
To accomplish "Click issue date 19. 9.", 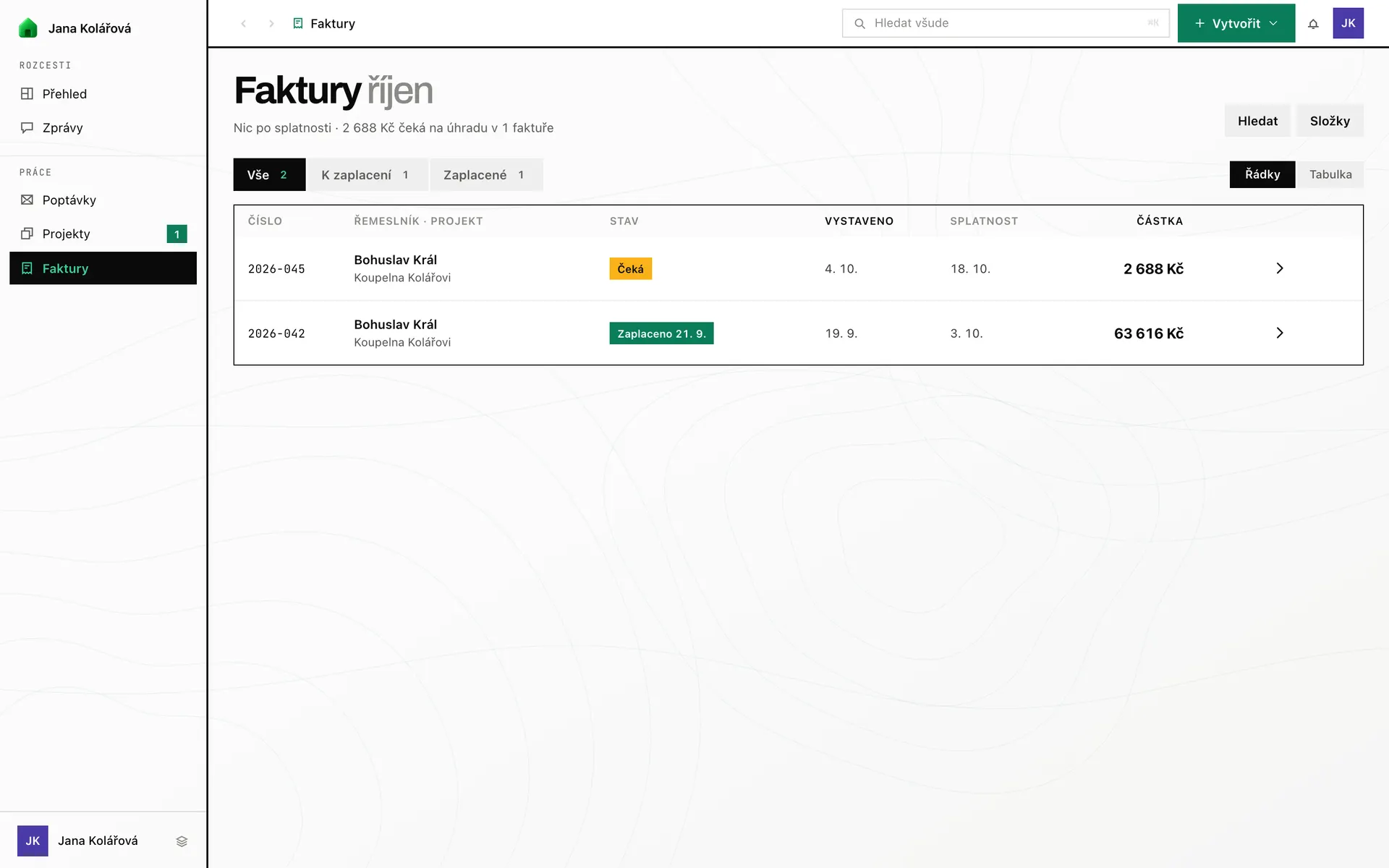I will tap(841, 333).
